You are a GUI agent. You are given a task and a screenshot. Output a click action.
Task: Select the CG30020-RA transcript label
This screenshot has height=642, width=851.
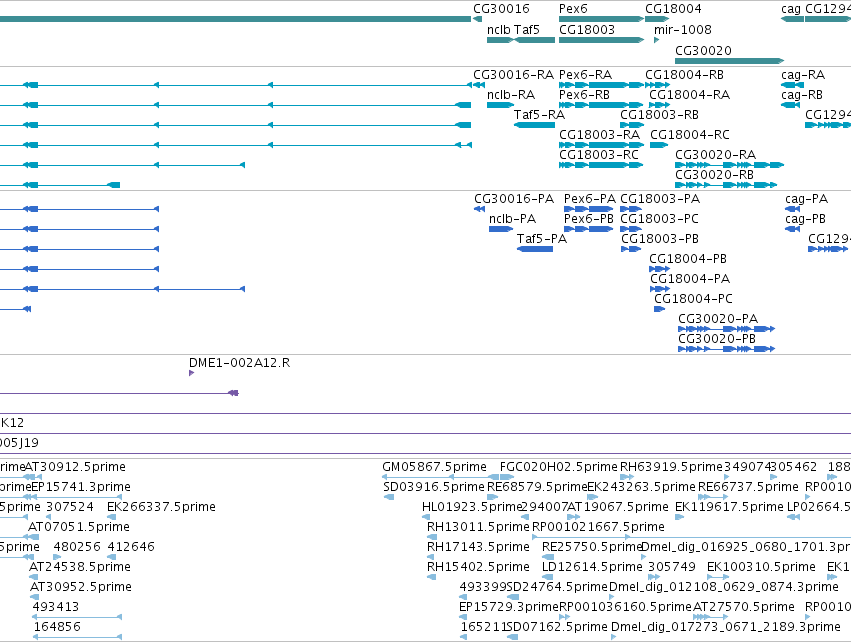tap(715, 155)
